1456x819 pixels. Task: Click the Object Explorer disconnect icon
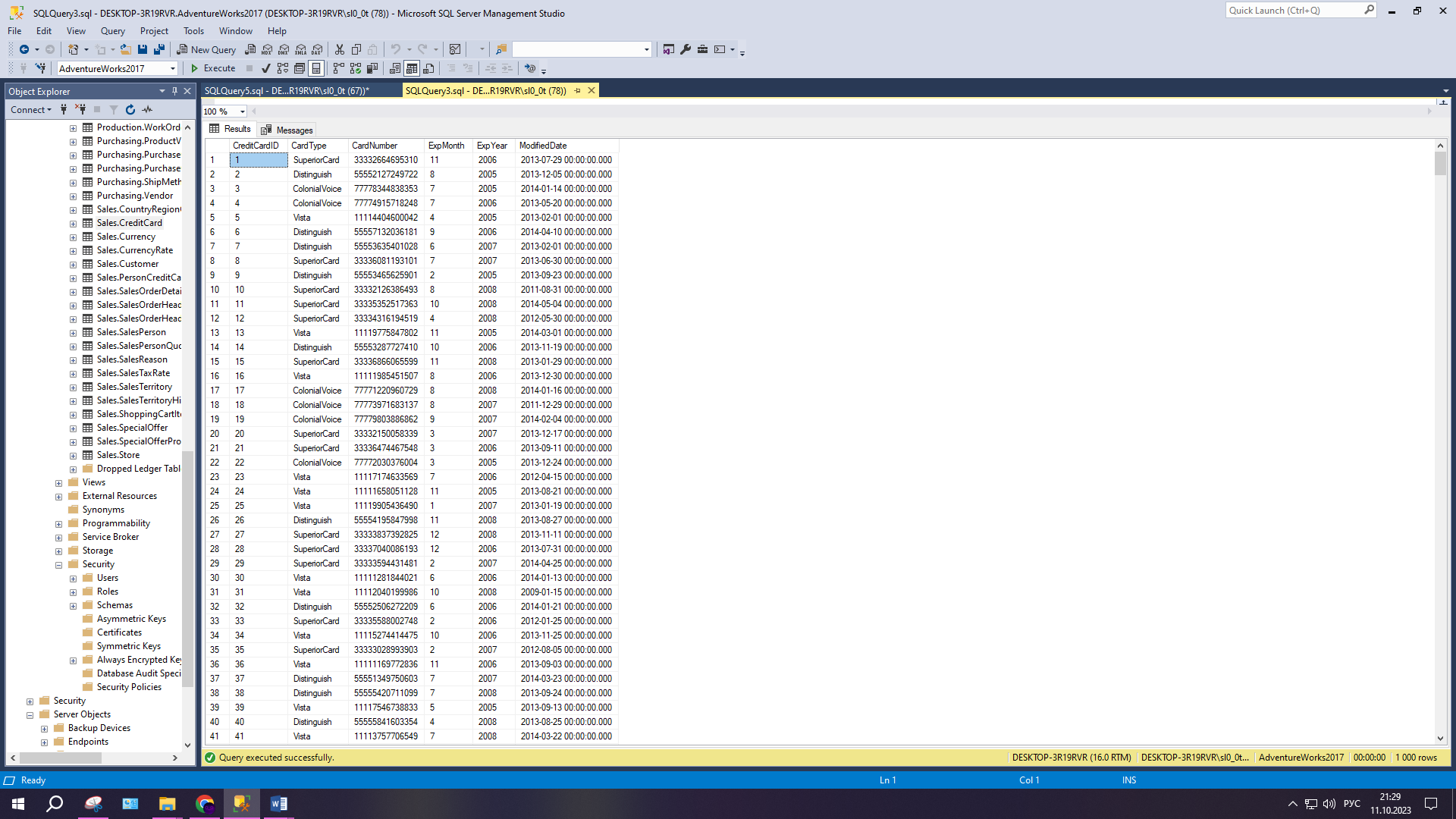[80, 110]
